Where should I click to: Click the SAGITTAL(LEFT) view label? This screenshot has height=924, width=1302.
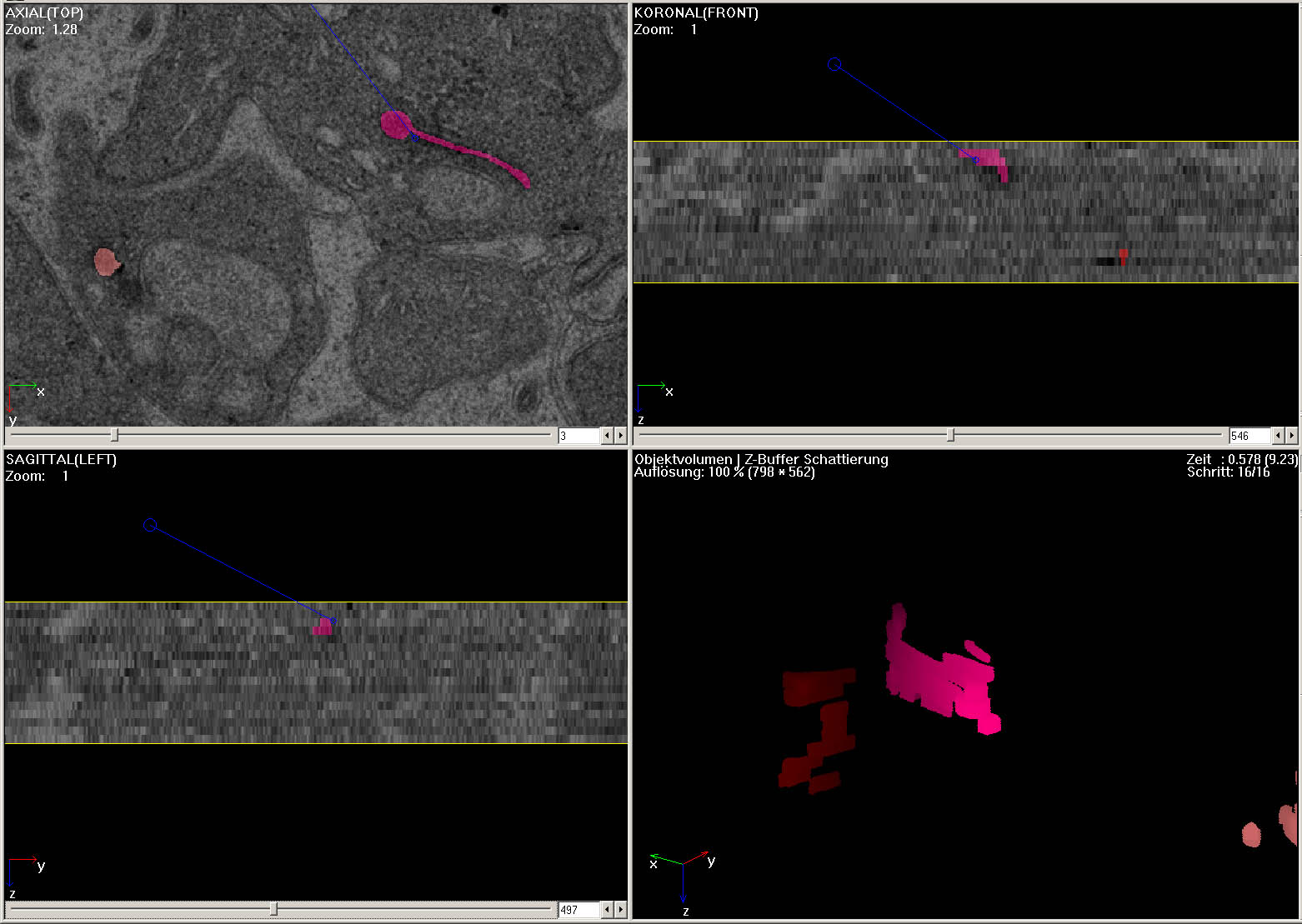(x=61, y=459)
